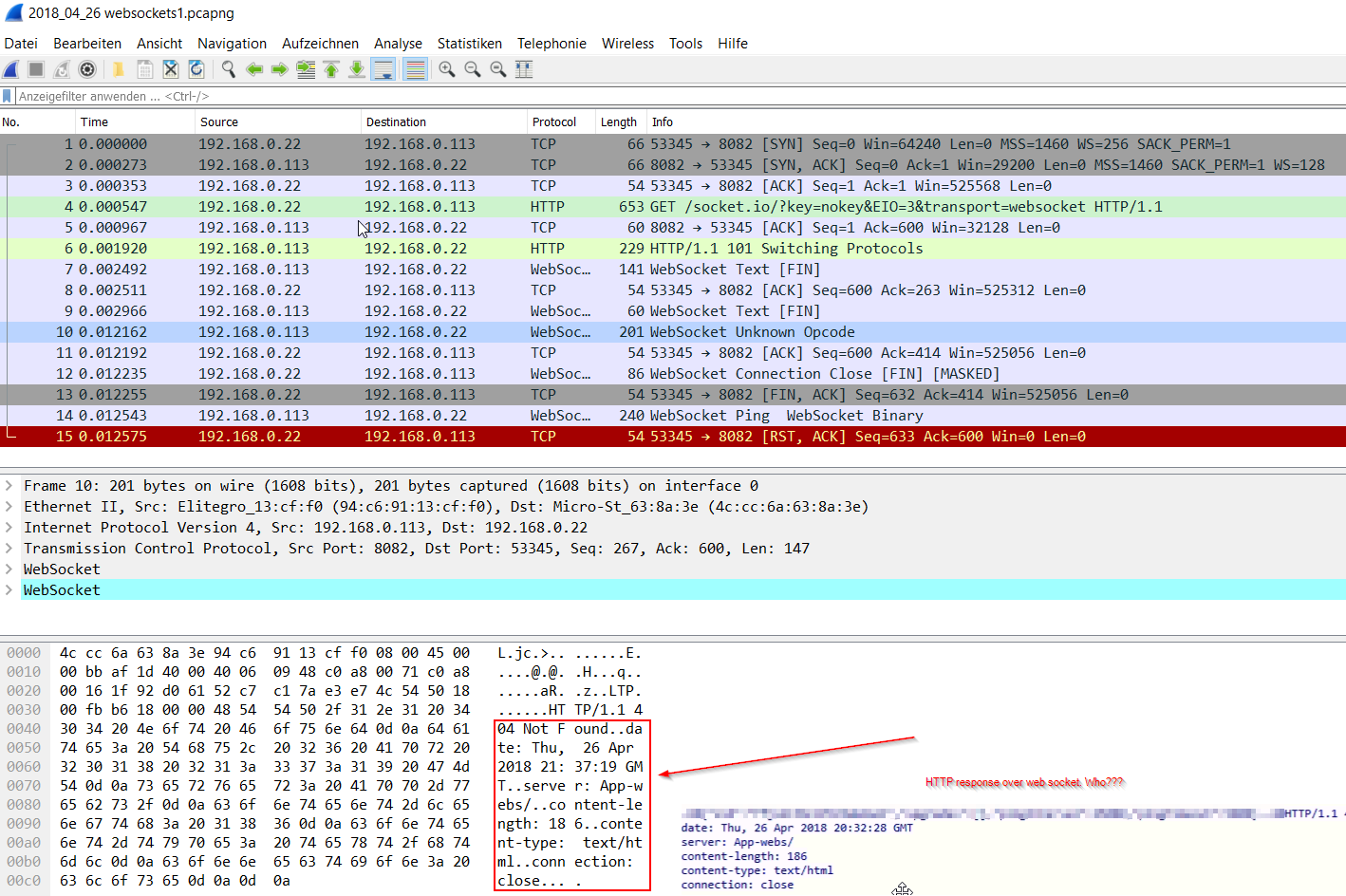Open capture options gear icon
The height and width of the screenshot is (896, 1346).
point(87,69)
